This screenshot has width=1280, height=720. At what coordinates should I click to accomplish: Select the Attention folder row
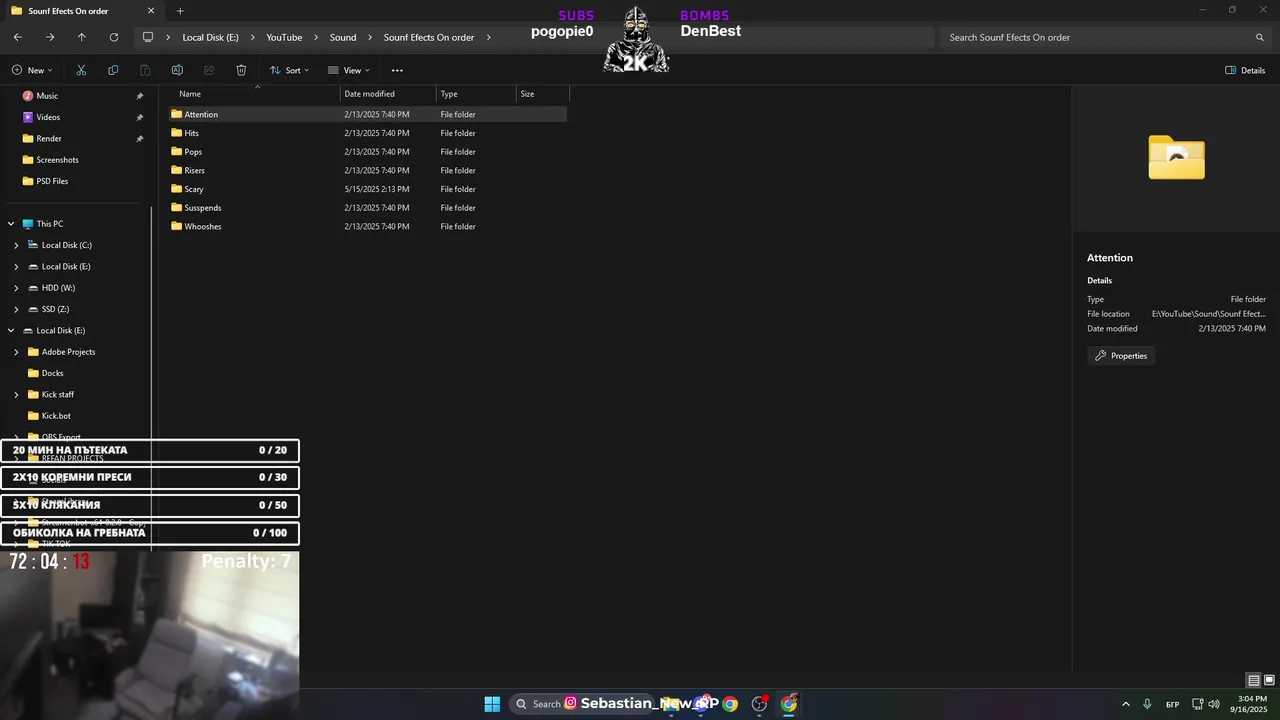coord(366,114)
